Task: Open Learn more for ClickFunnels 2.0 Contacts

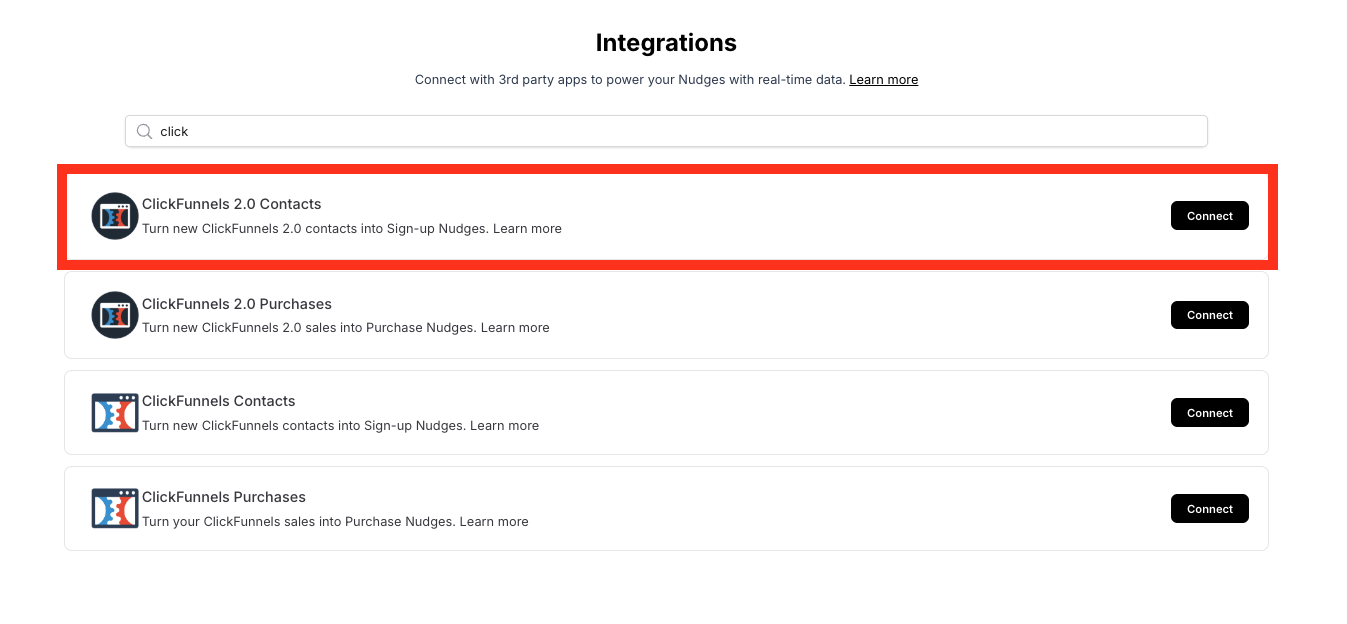Action: click(527, 229)
